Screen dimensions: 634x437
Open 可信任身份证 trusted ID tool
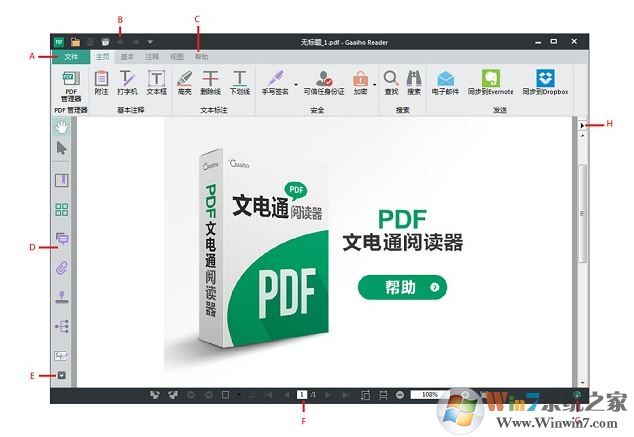click(x=324, y=83)
